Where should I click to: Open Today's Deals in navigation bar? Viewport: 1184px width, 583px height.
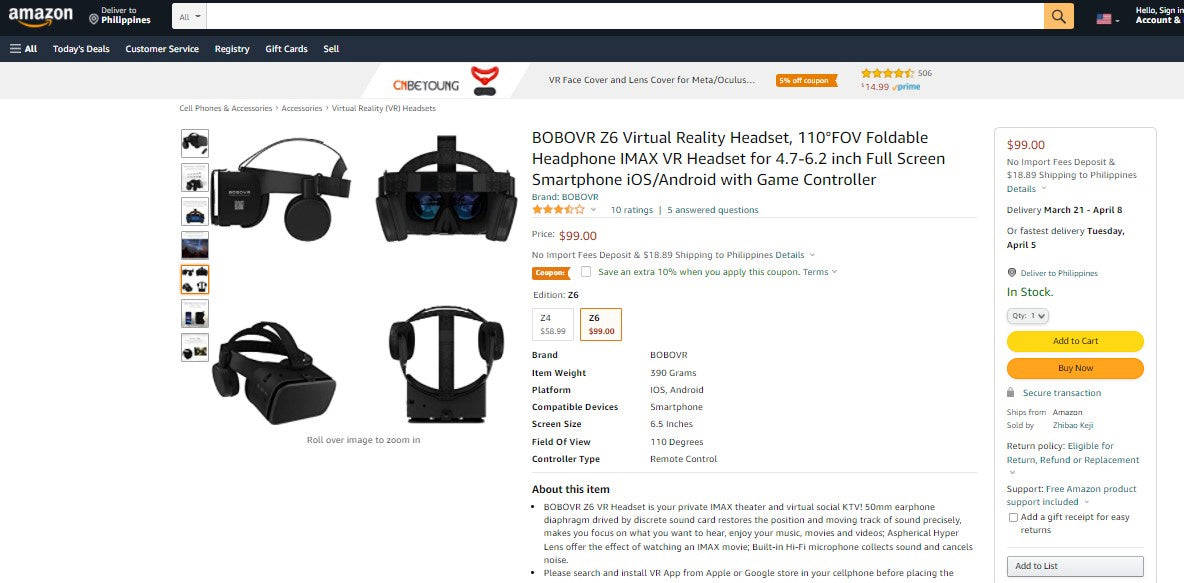[81, 48]
